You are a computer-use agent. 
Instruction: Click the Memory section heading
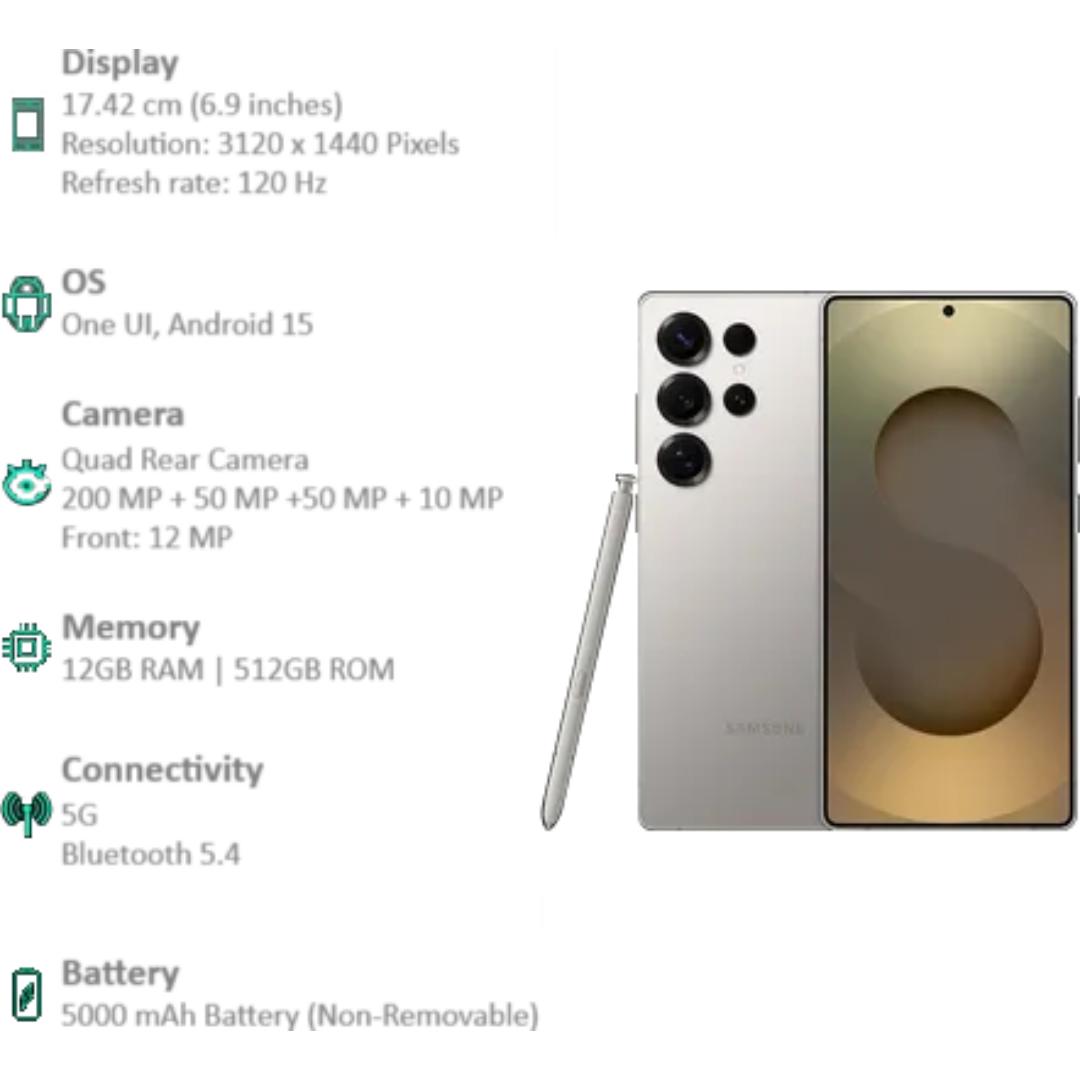tap(131, 627)
